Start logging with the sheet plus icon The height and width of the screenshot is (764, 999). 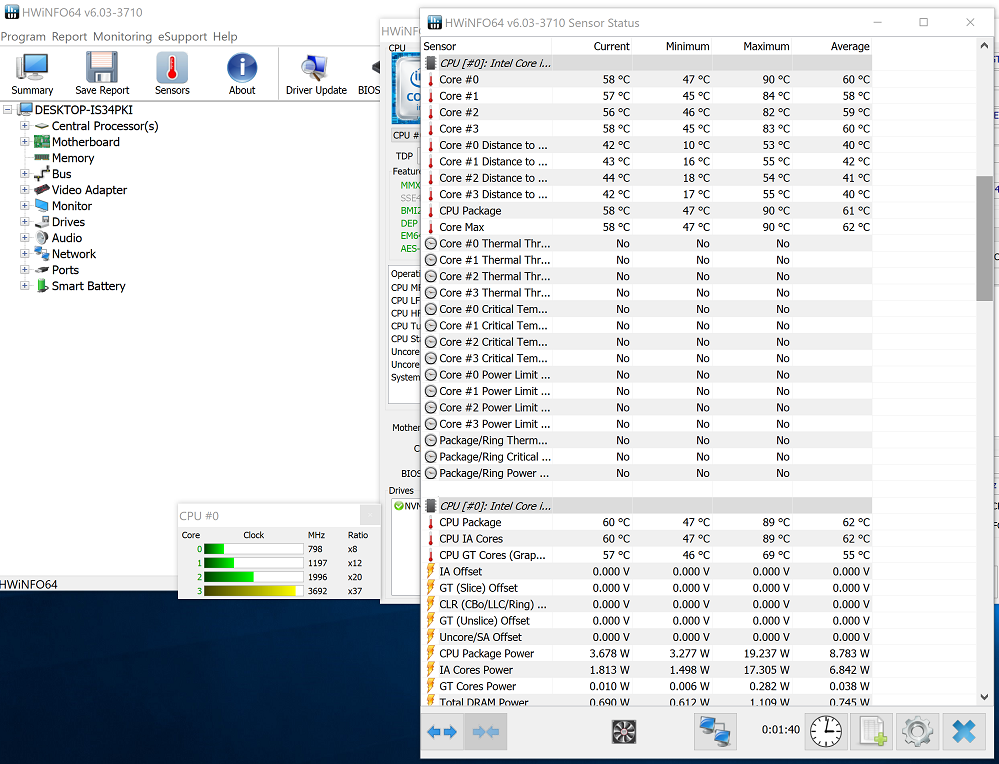point(872,732)
